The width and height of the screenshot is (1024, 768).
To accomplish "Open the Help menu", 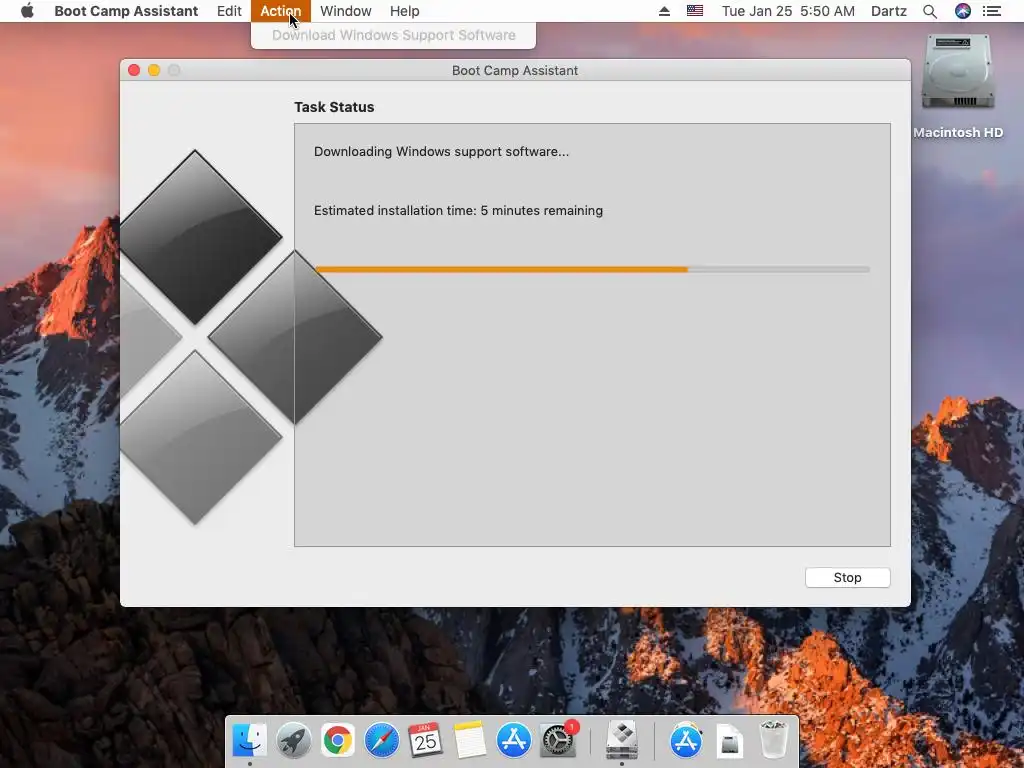I will coord(404,11).
